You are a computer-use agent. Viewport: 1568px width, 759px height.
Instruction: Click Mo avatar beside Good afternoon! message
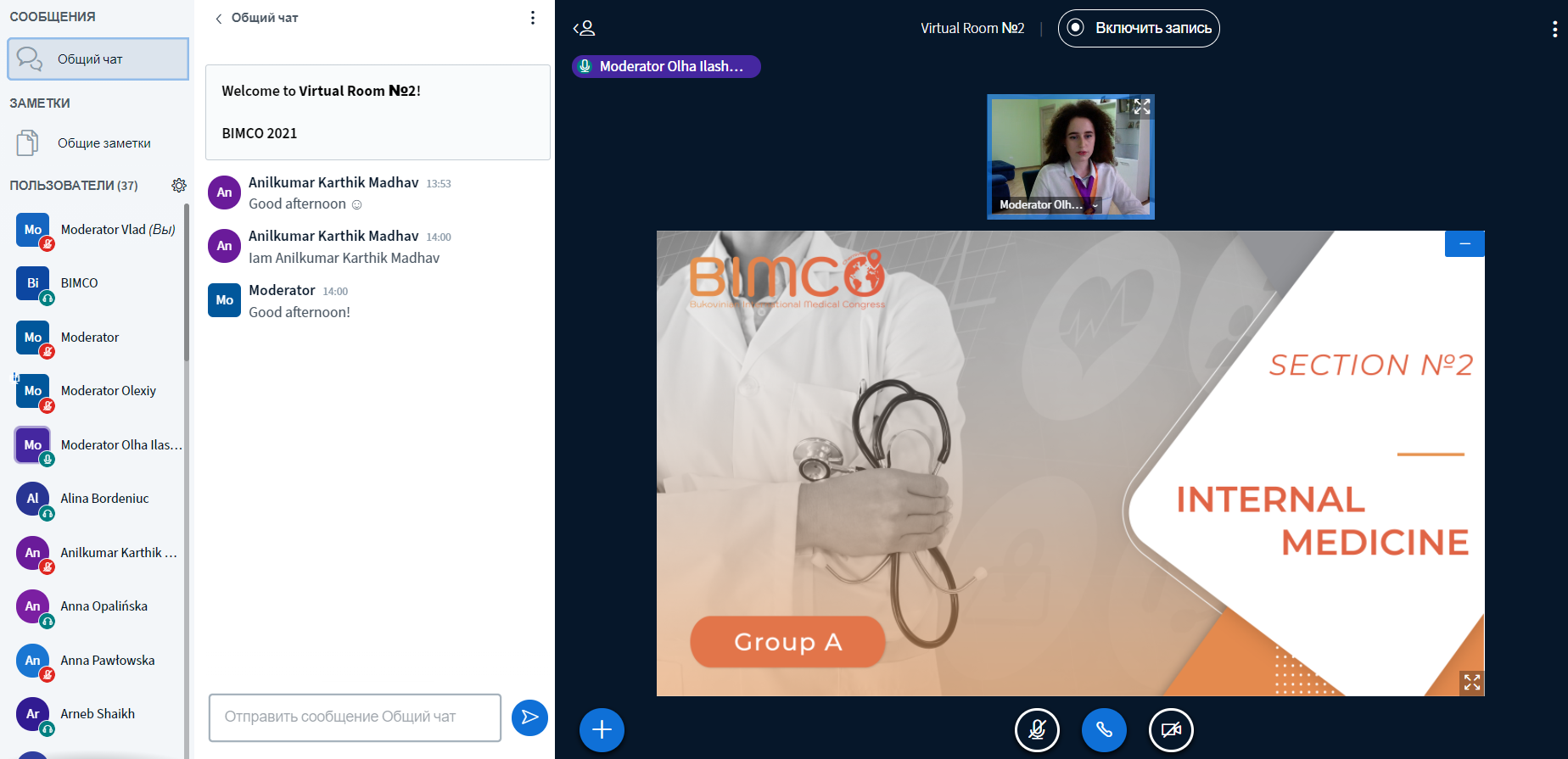(225, 300)
